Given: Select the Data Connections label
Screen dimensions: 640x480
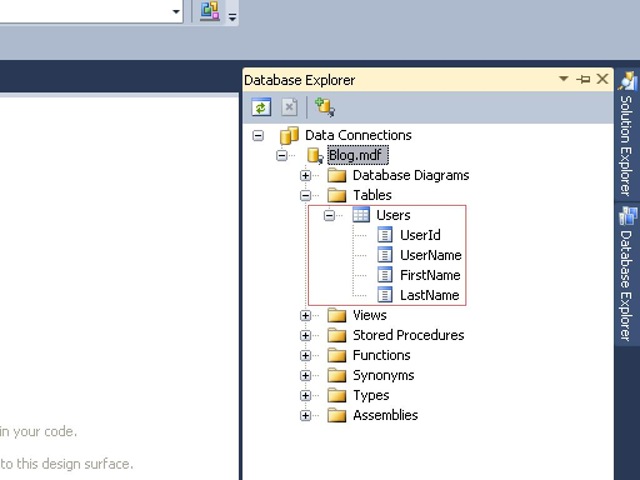Looking at the screenshot, I should pyautogui.click(x=358, y=135).
